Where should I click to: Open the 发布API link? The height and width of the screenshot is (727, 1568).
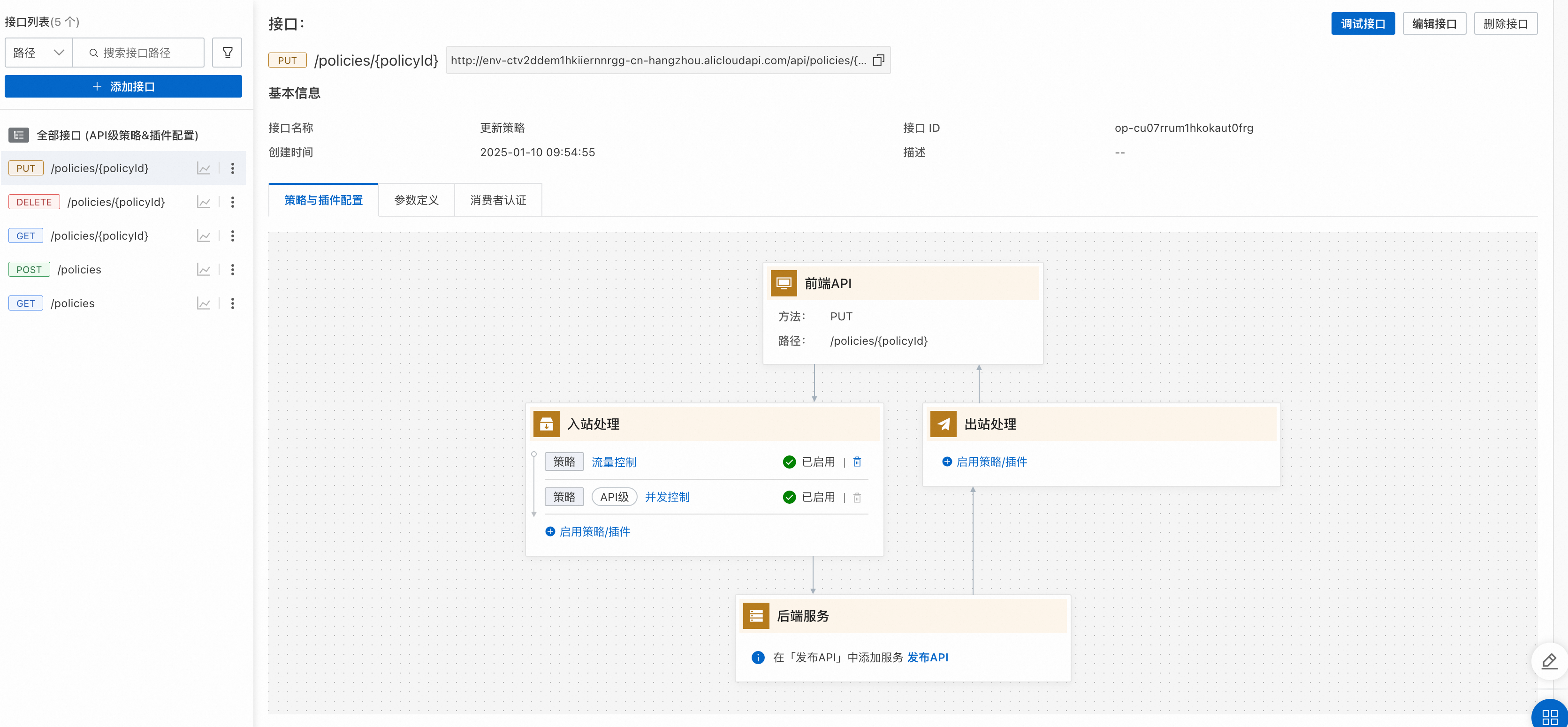tap(927, 657)
